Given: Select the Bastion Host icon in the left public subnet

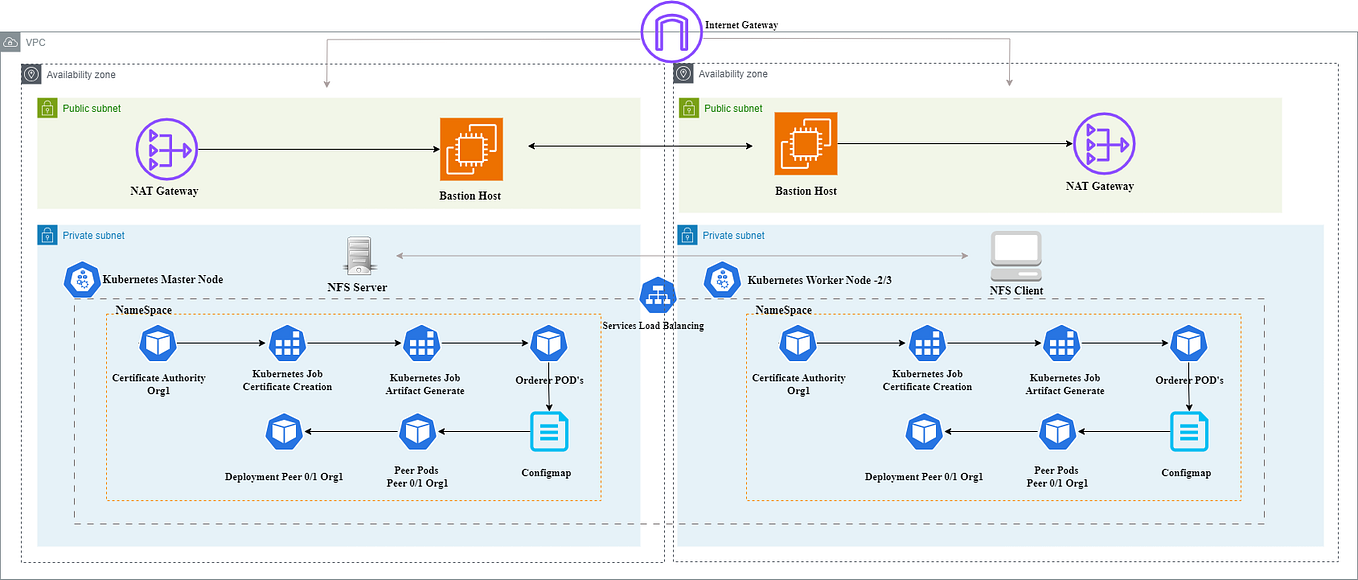Looking at the screenshot, I should click(470, 147).
